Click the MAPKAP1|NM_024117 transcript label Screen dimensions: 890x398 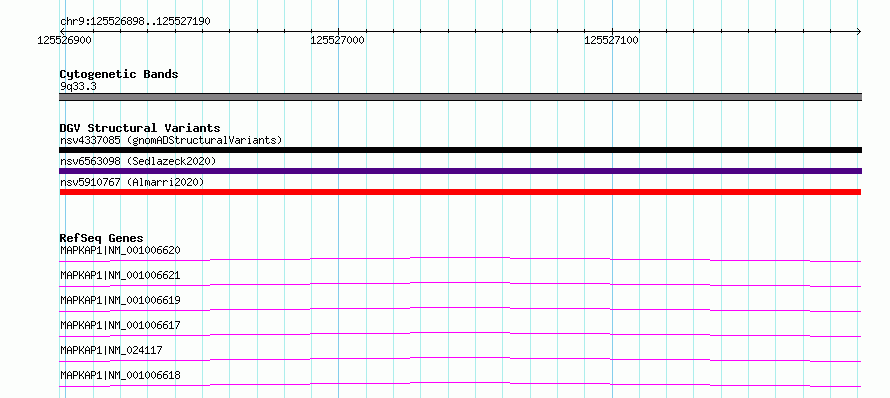click(x=111, y=350)
